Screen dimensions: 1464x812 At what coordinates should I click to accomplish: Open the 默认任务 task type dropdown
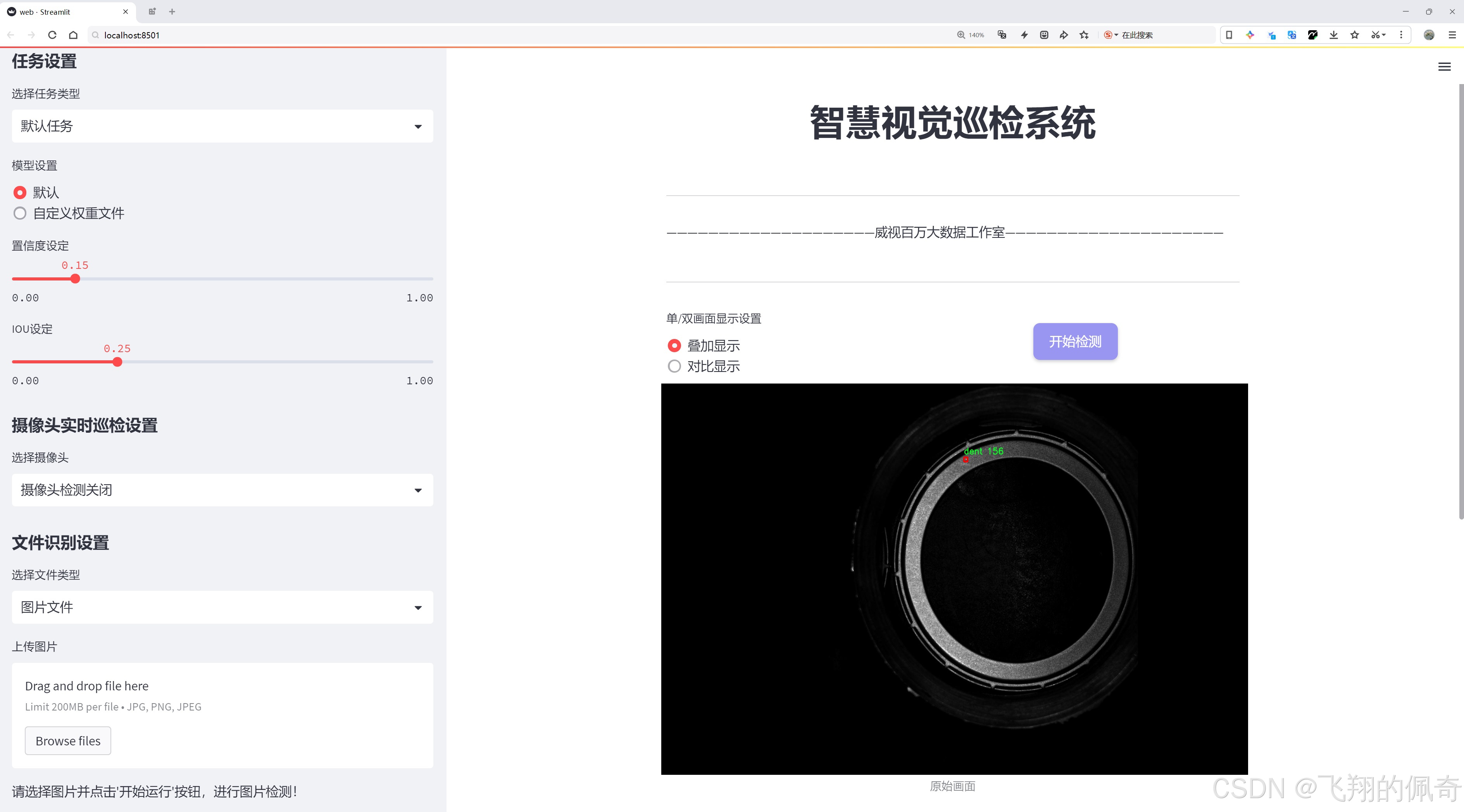(x=222, y=126)
